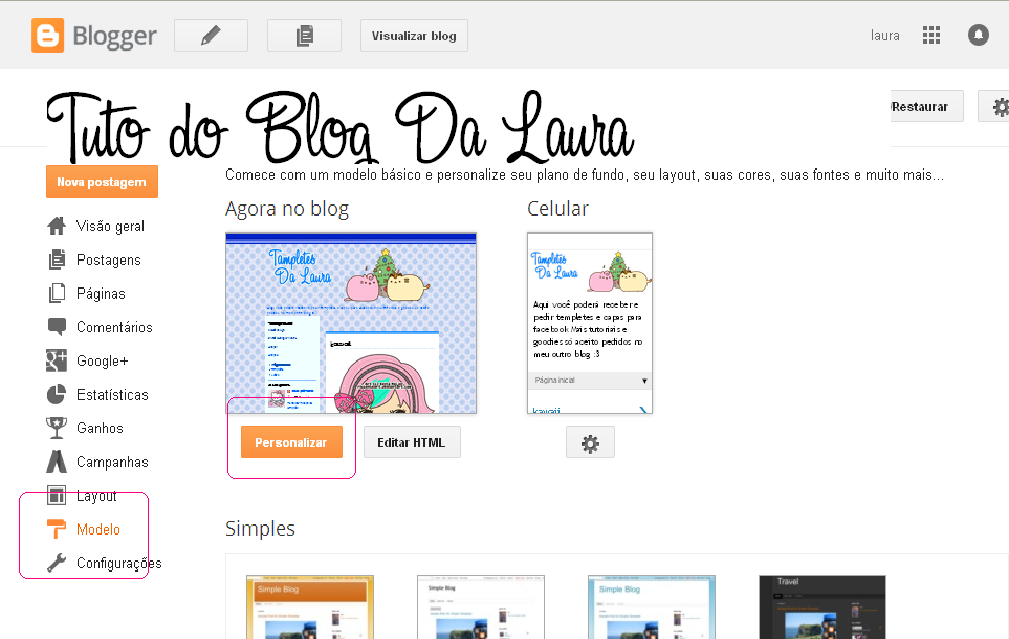Click the Agora no blog heading
The image size is (1009, 639).
click(287, 209)
